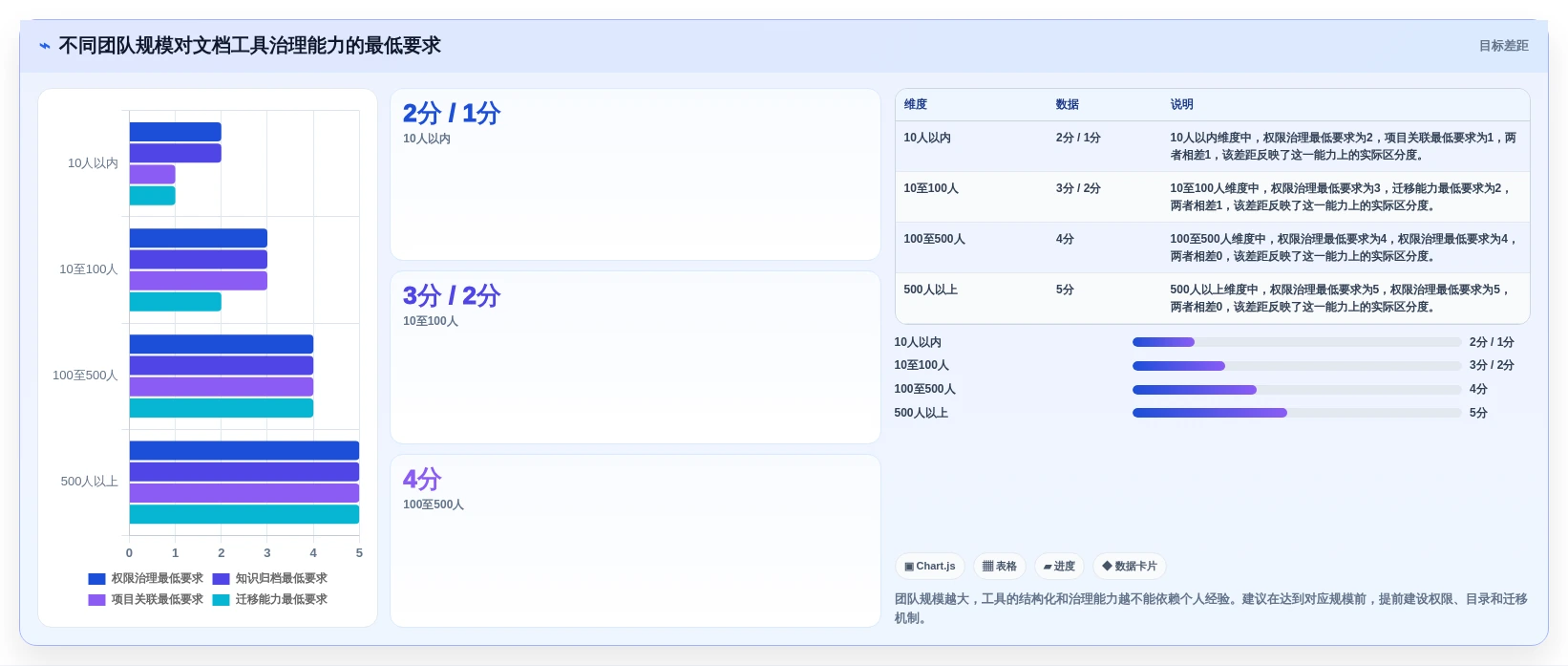Click the 100至500人 progress bar

(1297, 390)
